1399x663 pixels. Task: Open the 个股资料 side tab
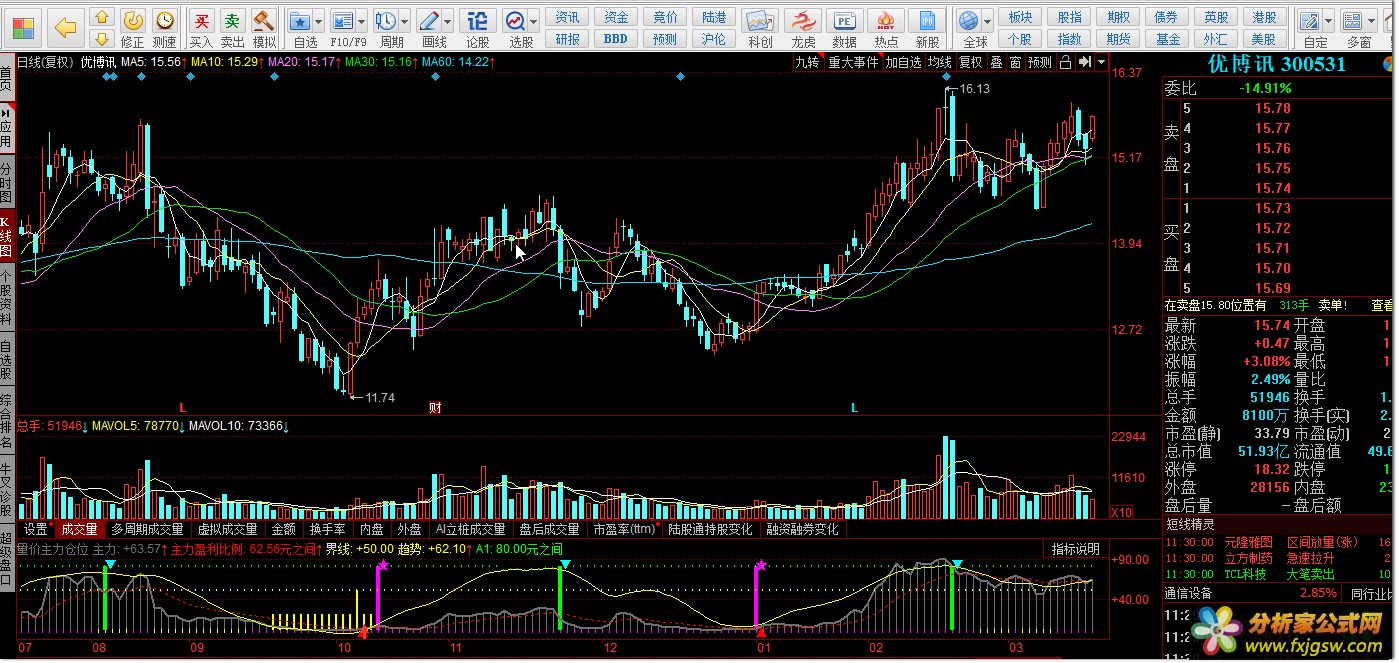pos(7,299)
